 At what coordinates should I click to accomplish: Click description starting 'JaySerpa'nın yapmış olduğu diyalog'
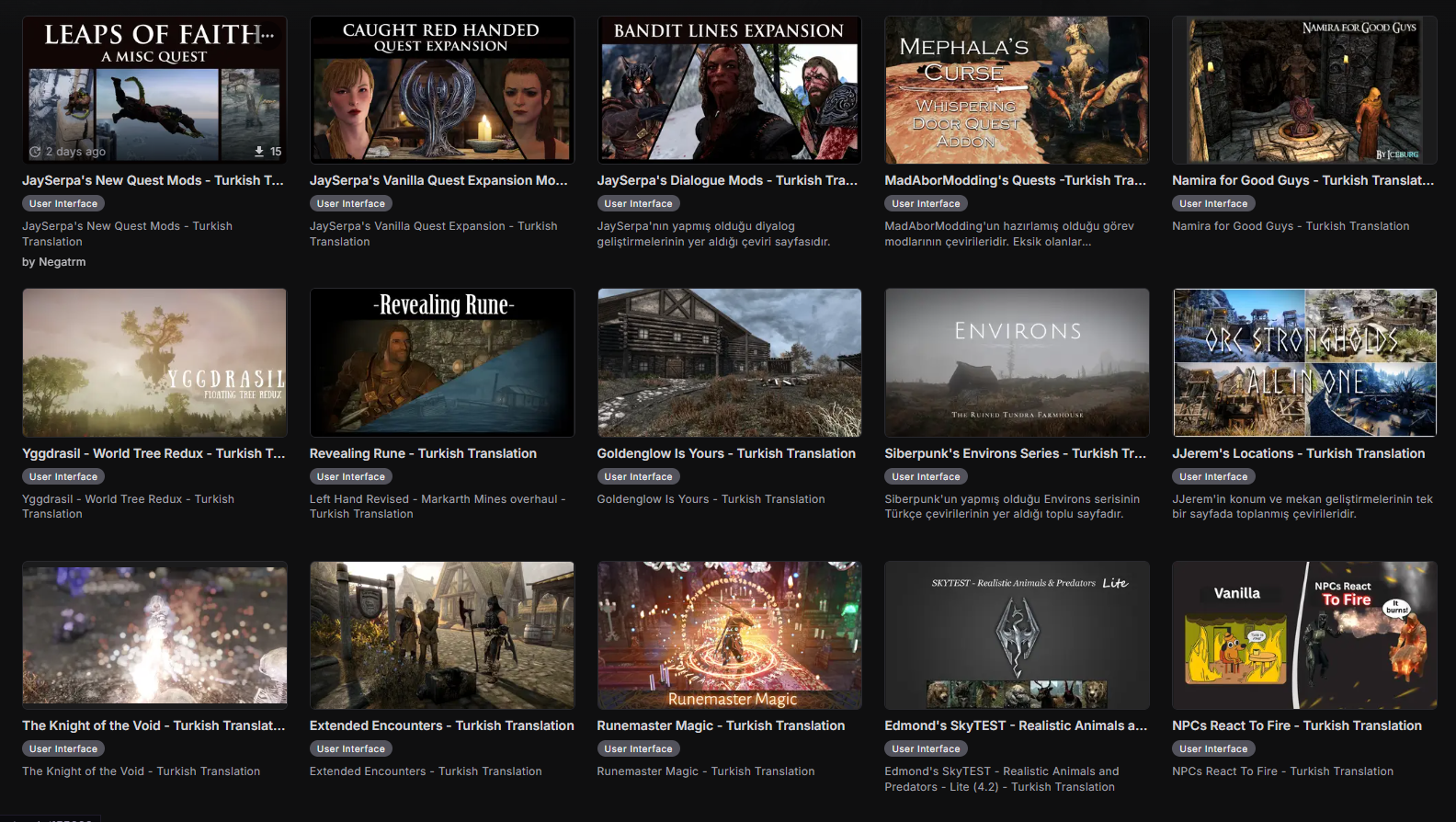click(x=713, y=234)
